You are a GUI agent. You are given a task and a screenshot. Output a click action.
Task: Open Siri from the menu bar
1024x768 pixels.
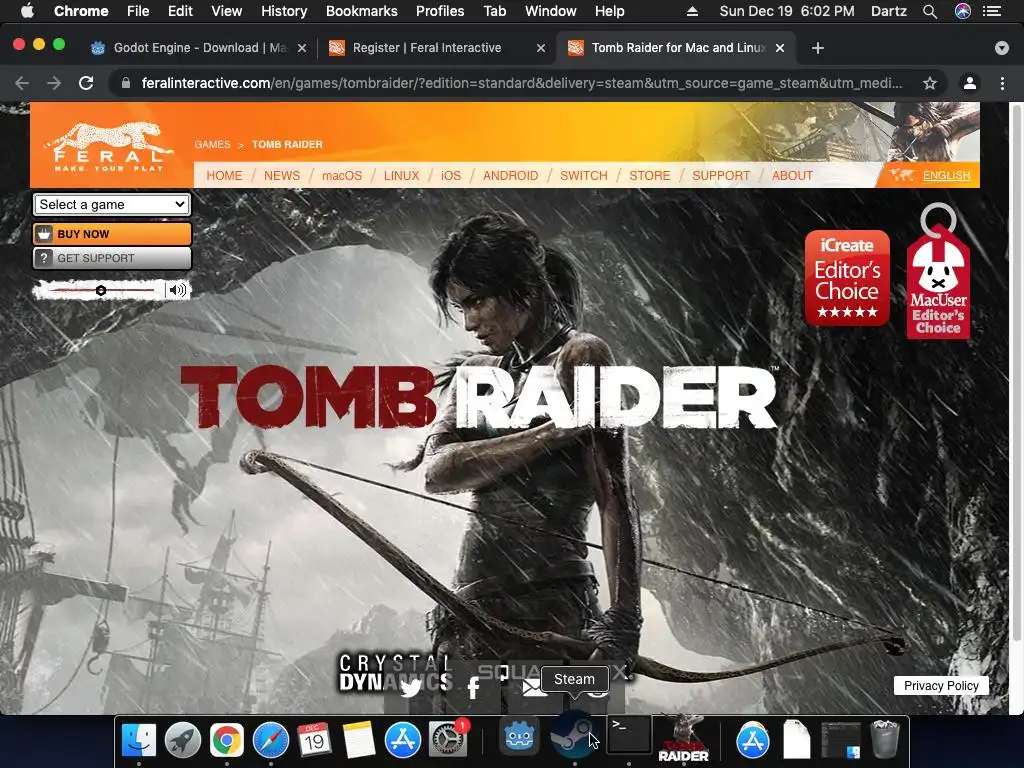pos(963,11)
